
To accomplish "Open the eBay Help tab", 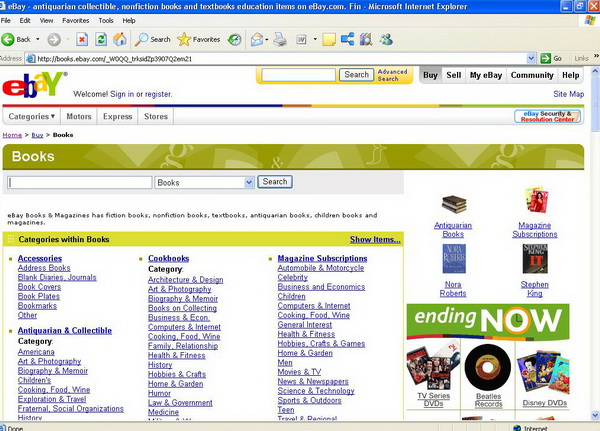I will click(571, 75).
